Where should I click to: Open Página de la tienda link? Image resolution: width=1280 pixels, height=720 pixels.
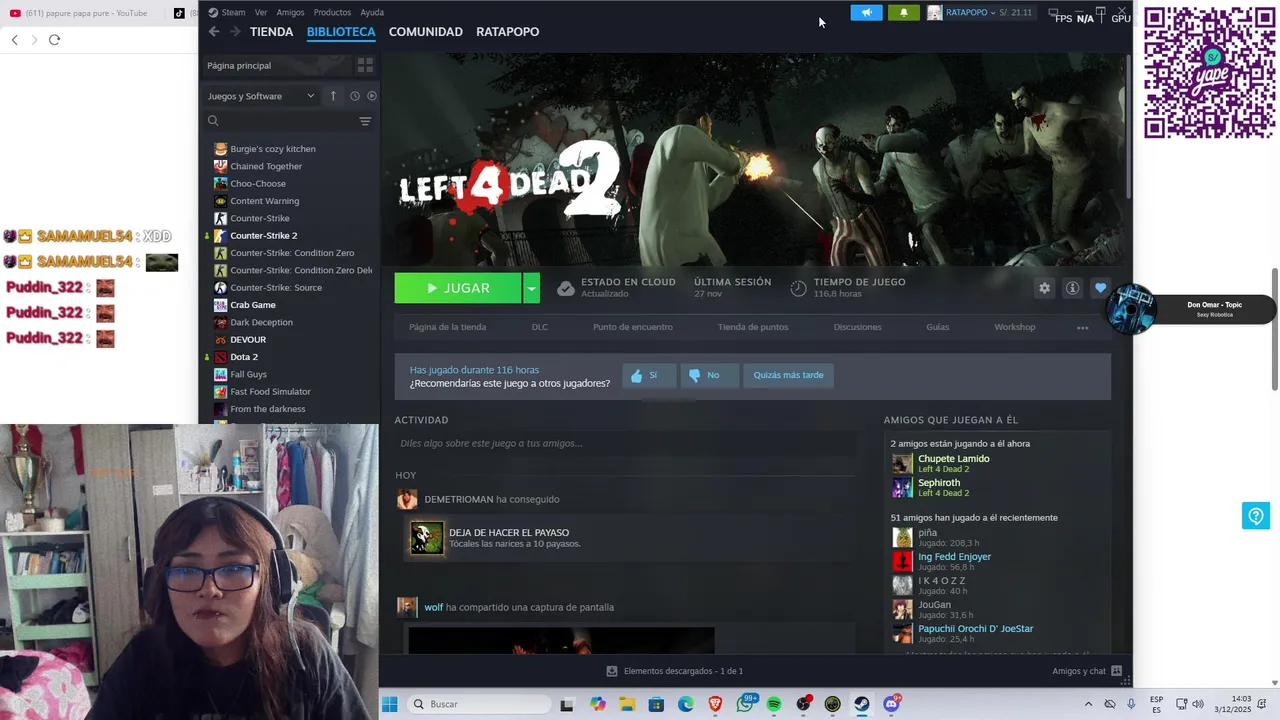tap(447, 327)
